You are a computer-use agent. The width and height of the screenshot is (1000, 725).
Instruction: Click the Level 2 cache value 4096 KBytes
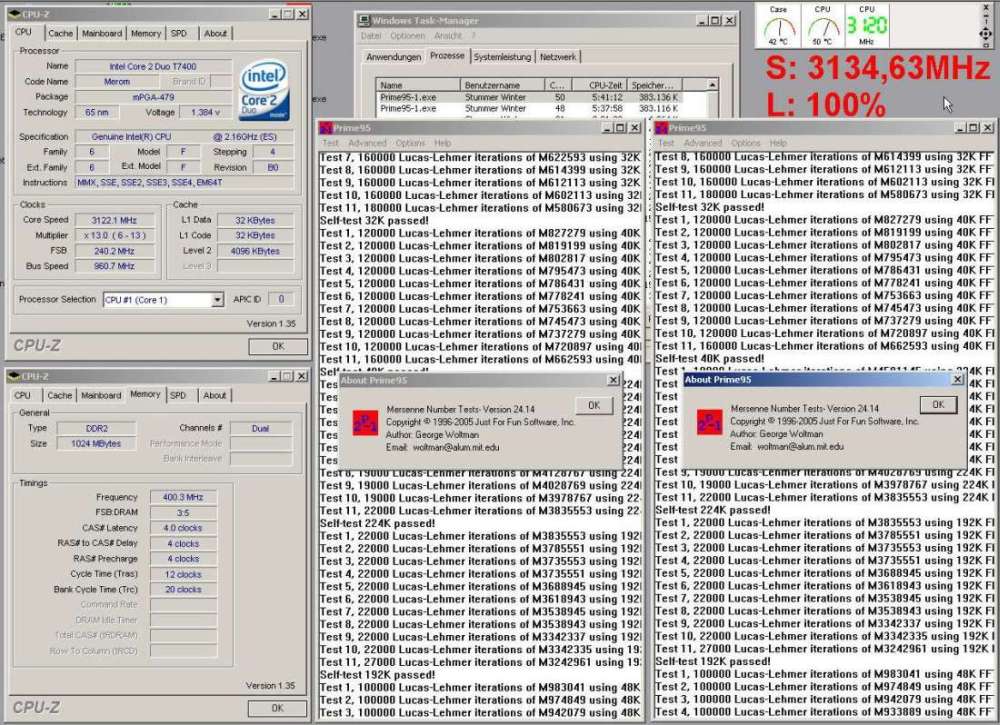(255, 251)
